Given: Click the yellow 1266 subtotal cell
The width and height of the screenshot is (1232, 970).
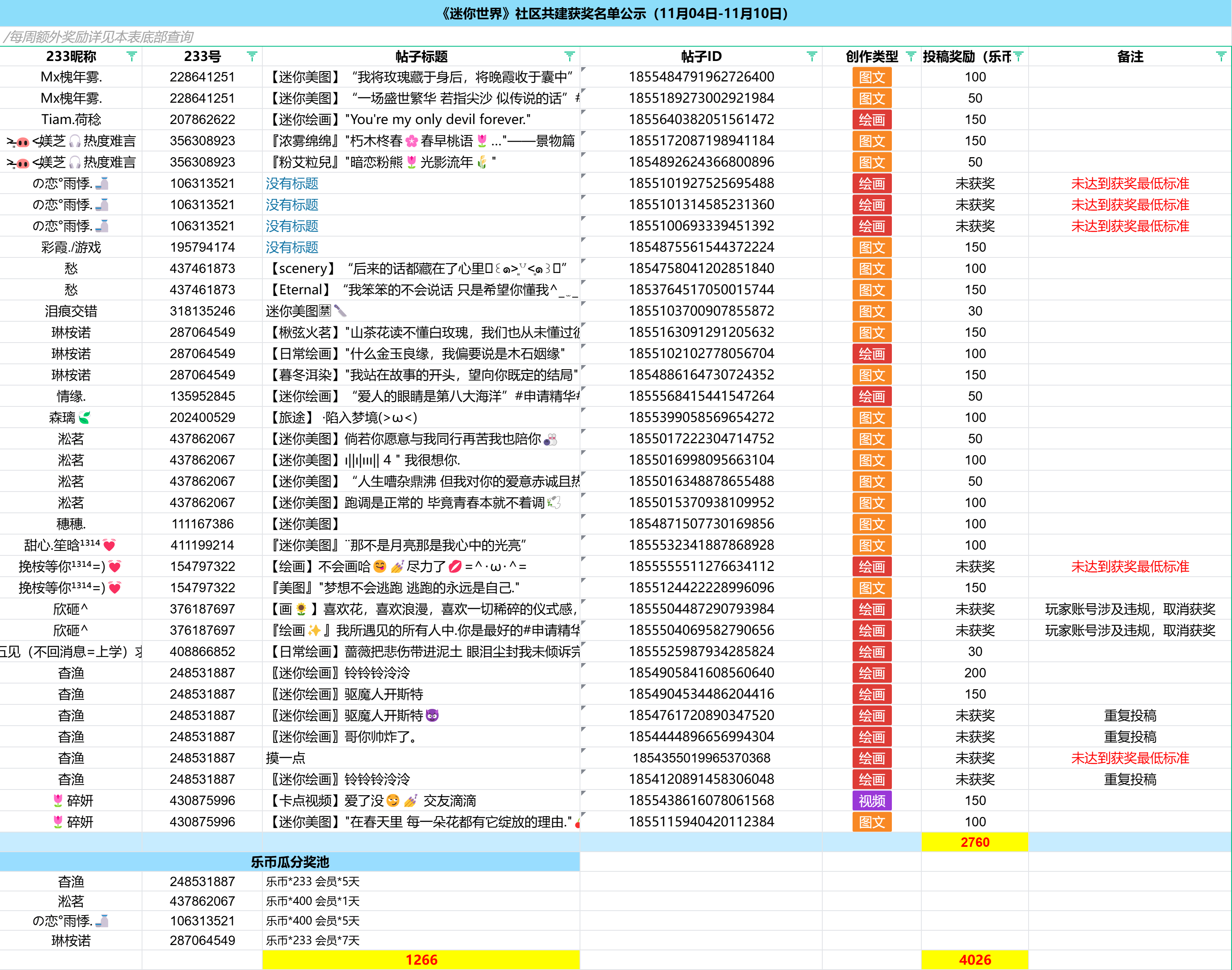Looking at the screenshot, I should (421, 960).
